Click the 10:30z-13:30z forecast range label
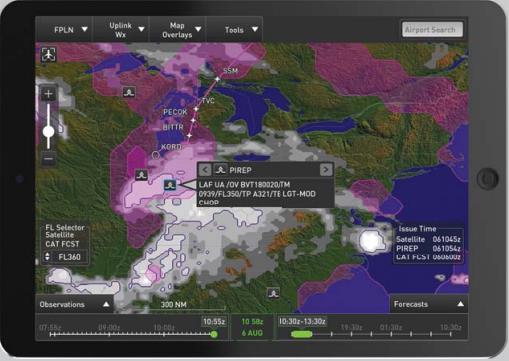Viewport: 509px width, 361px height. pos(302,321)
